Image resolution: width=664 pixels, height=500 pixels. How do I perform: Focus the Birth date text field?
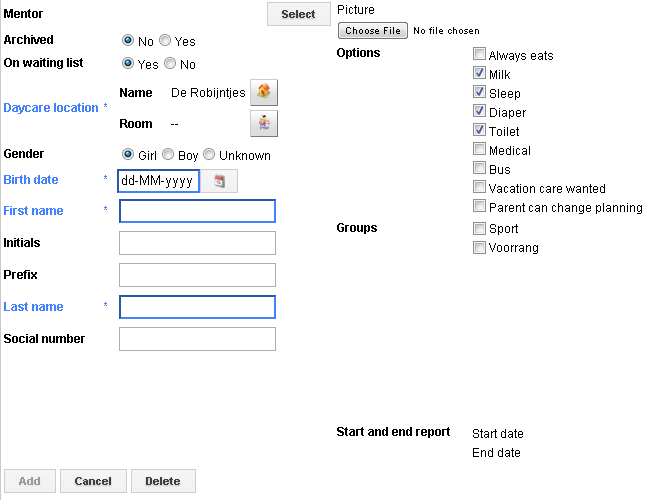click(158, 181)
